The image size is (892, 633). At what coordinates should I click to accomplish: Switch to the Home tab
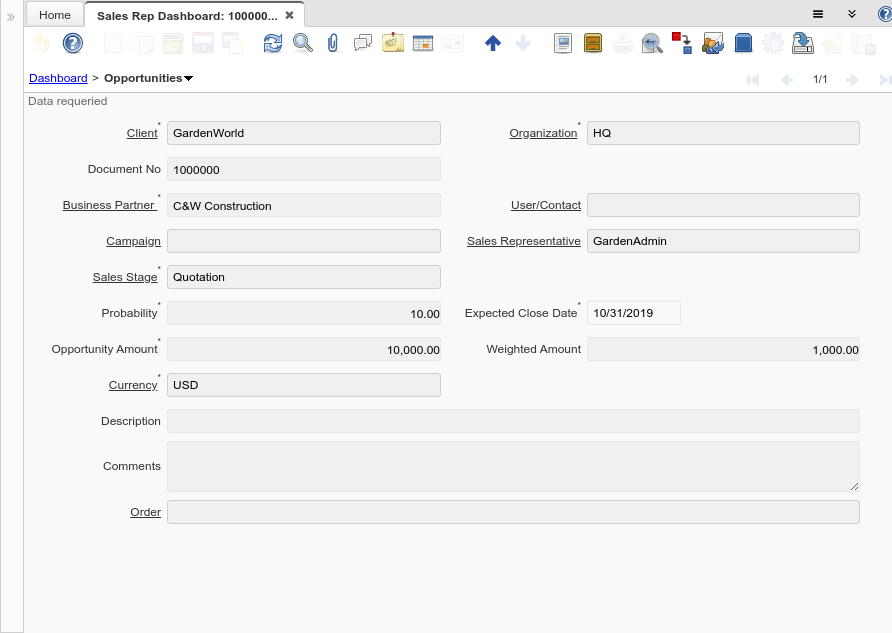click(55, 15)
